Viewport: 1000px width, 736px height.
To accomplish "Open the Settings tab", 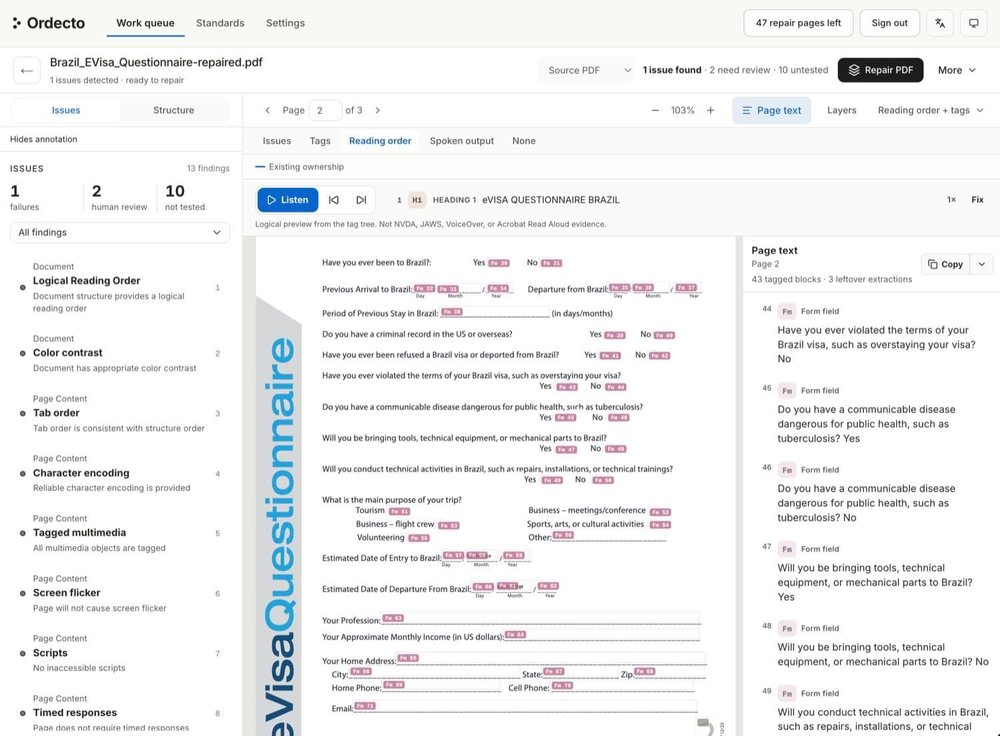I will click(285, 23).
